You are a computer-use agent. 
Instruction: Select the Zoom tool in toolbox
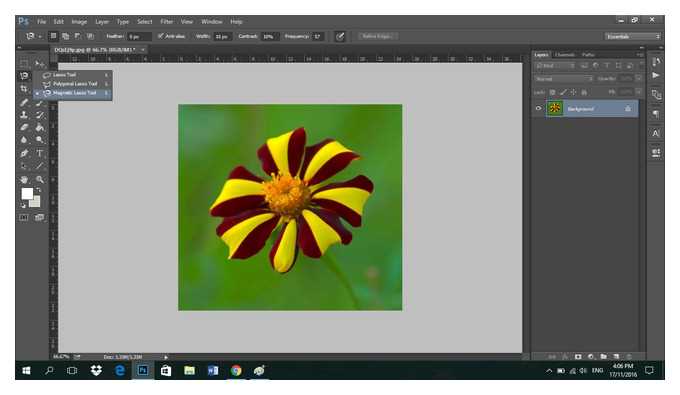(39, 180)
